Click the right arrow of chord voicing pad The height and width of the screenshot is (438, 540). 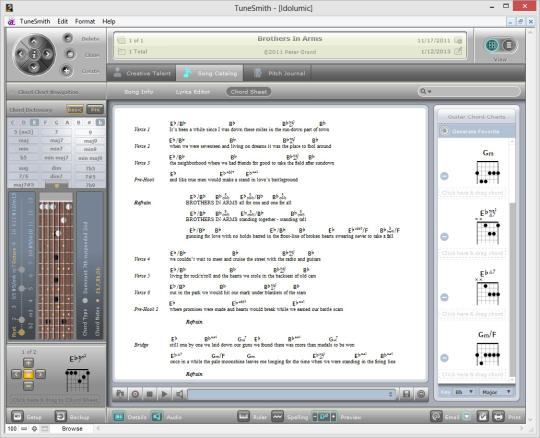(x=41, y=374)
